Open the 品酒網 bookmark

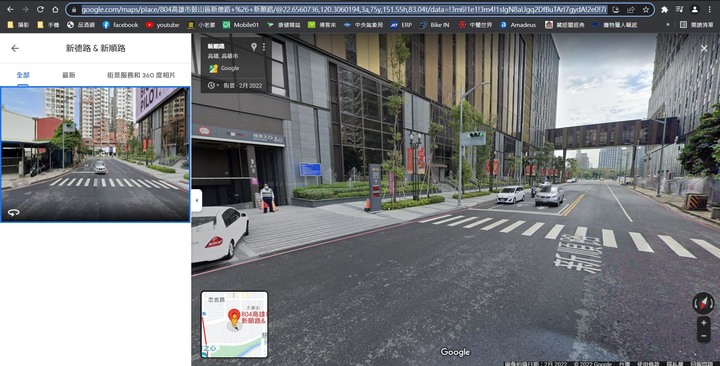coord(81,25)
